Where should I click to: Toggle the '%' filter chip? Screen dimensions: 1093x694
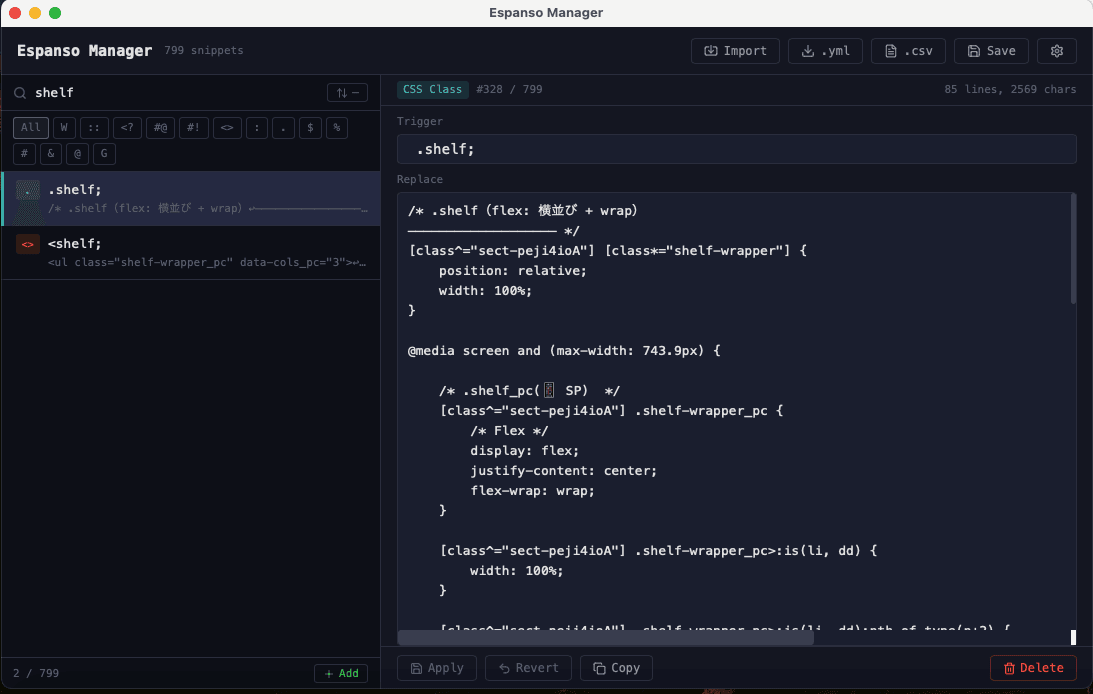point(337,128)
